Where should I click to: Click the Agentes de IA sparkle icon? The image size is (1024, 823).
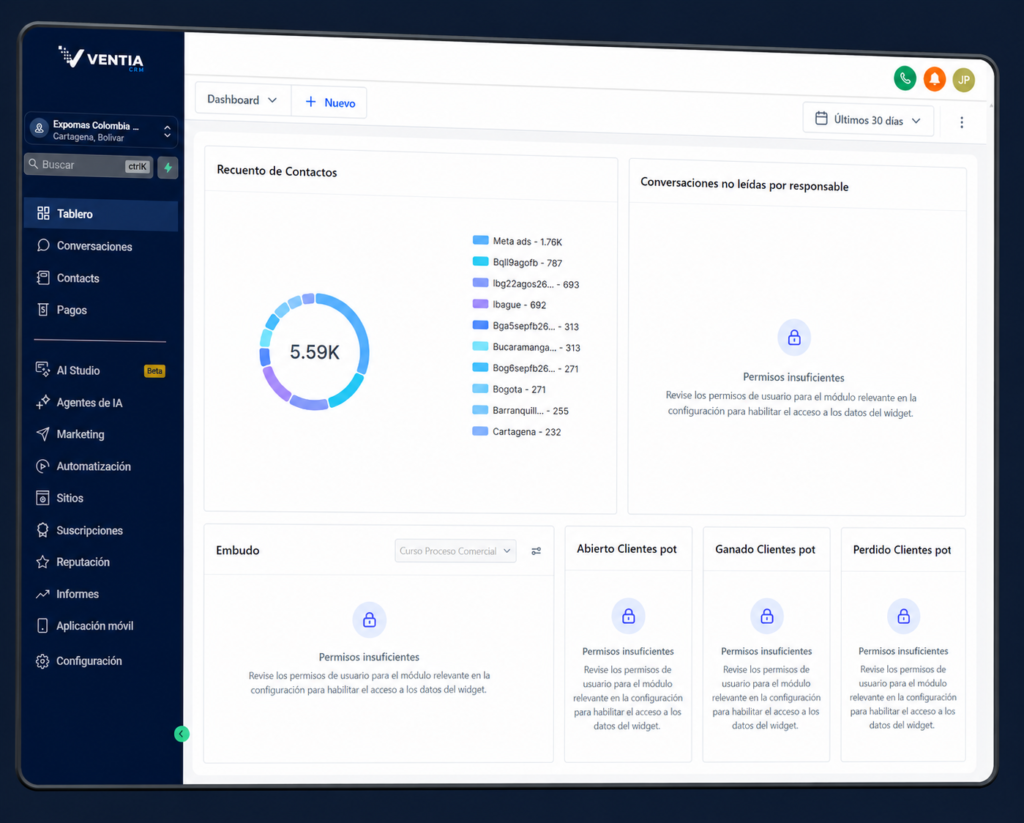(42, 402)
